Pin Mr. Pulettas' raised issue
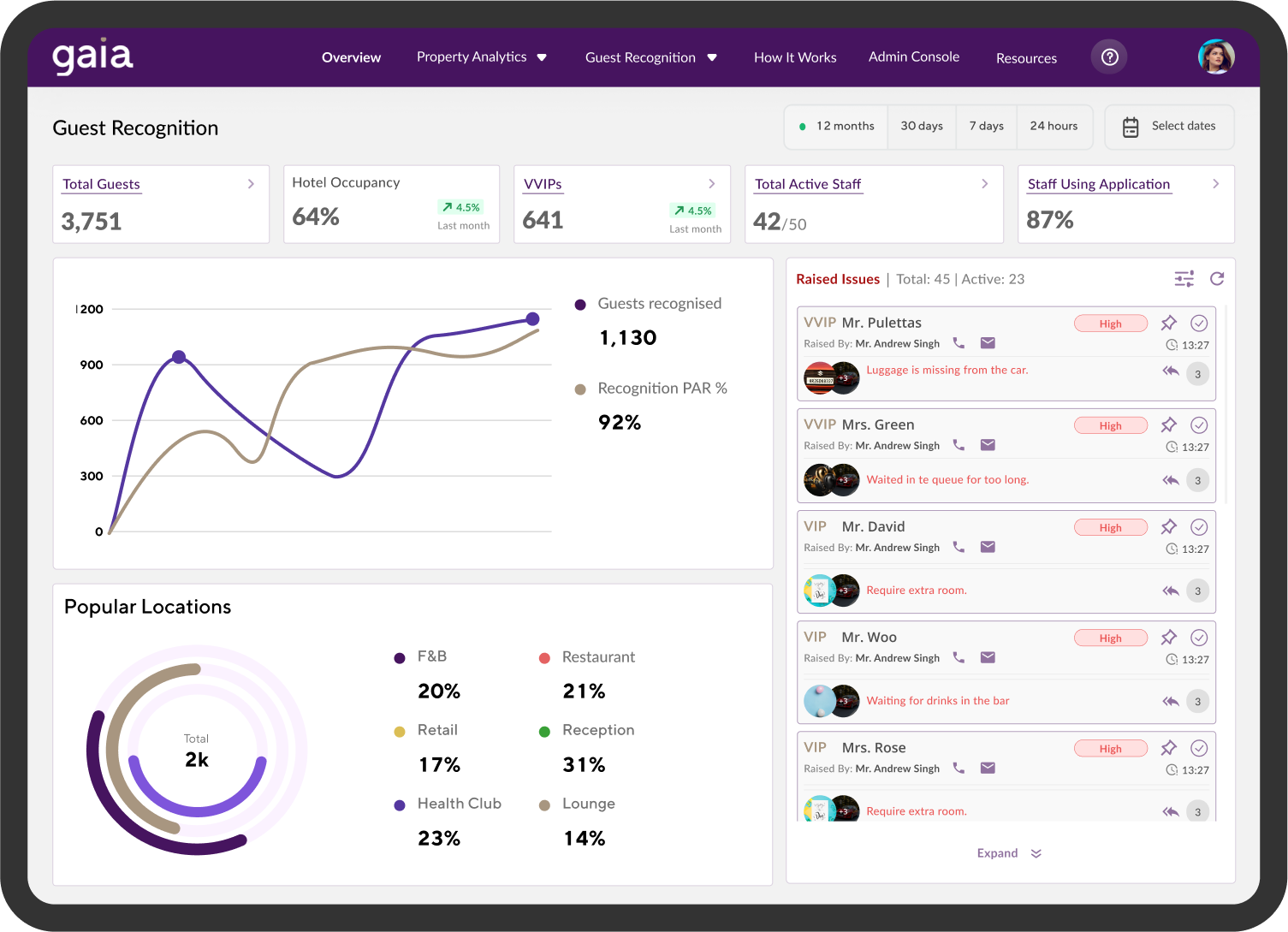This screenshot has width=1288, height=932. (x=1169, y=323)
